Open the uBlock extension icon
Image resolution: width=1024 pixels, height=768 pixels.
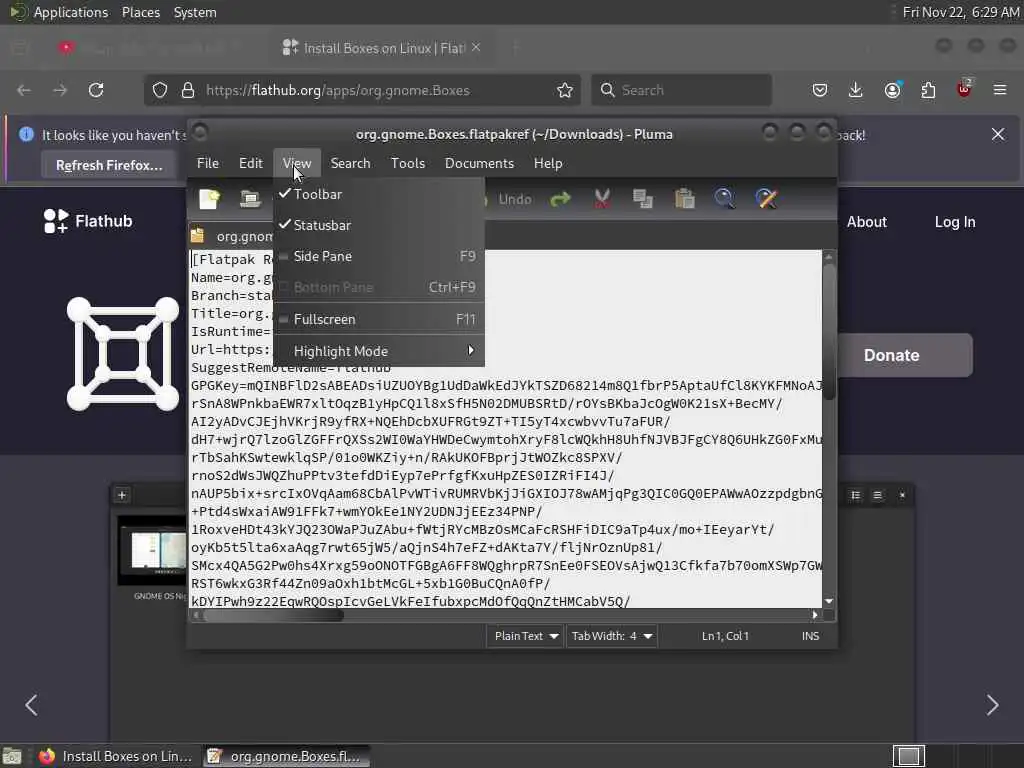pyautogui.click(x=964, y=89)
